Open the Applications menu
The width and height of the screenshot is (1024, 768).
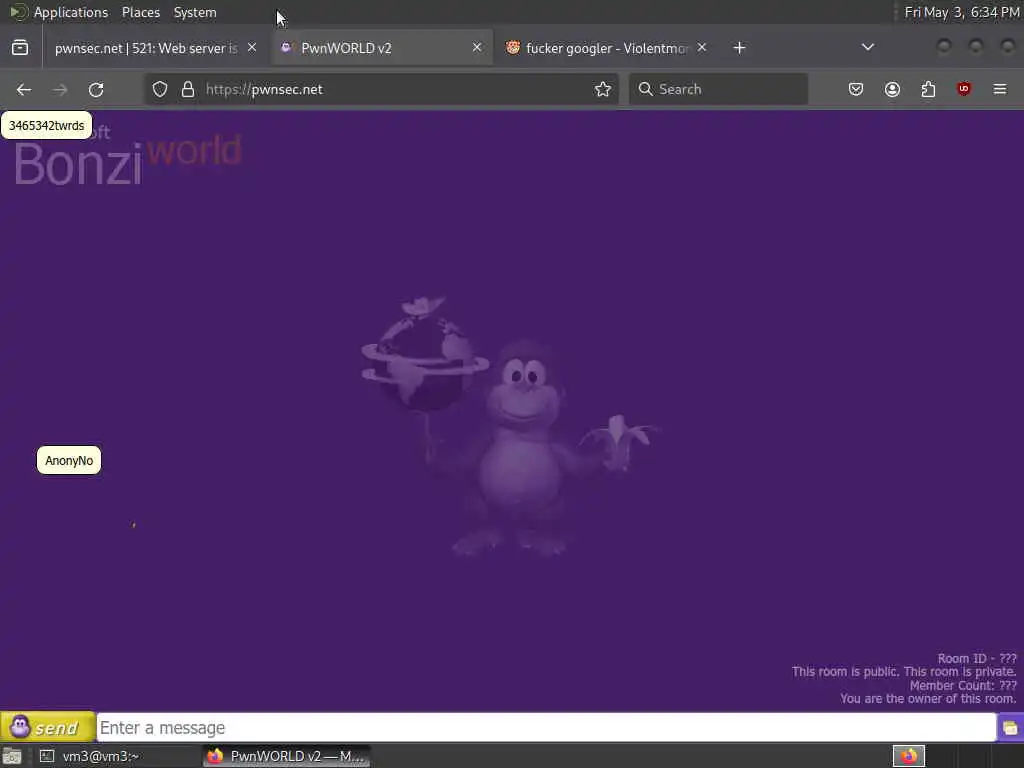click(71, 12)
